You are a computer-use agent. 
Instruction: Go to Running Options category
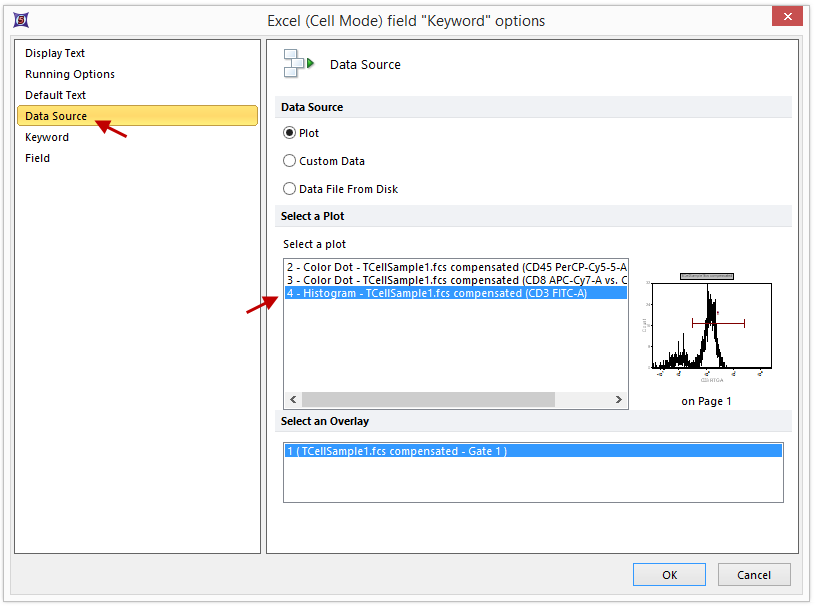click(x=70, y=74)
